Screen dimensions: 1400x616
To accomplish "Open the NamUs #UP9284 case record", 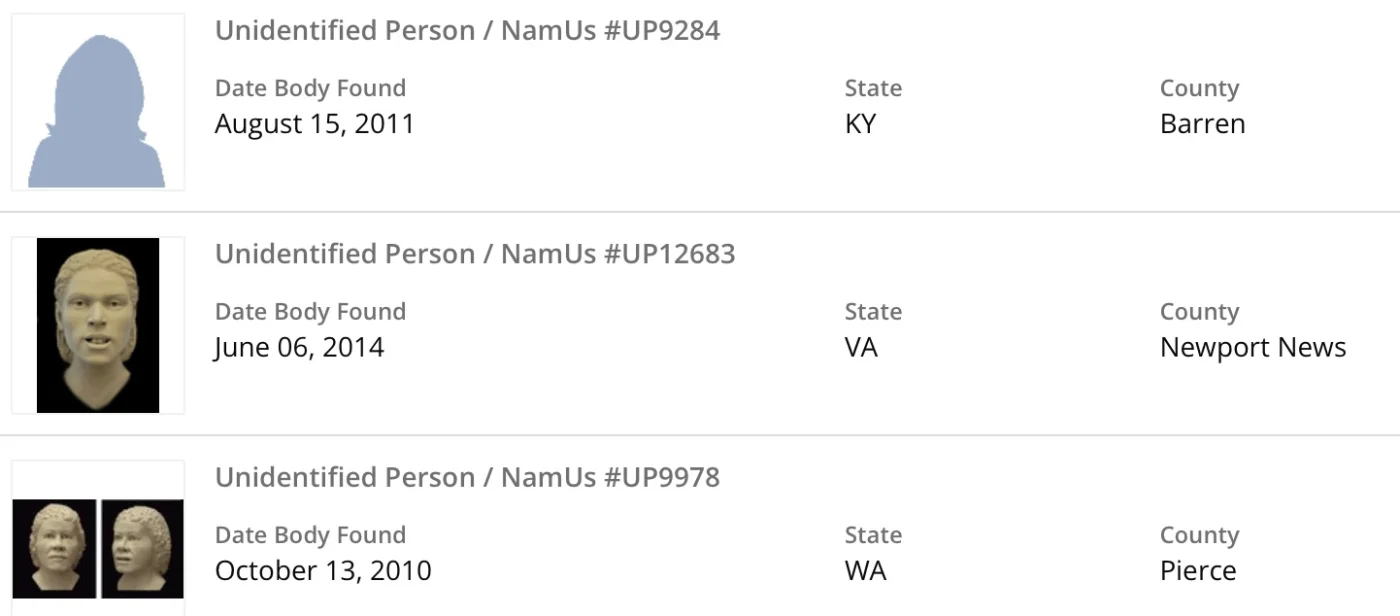I will click(x=467, y=31).
